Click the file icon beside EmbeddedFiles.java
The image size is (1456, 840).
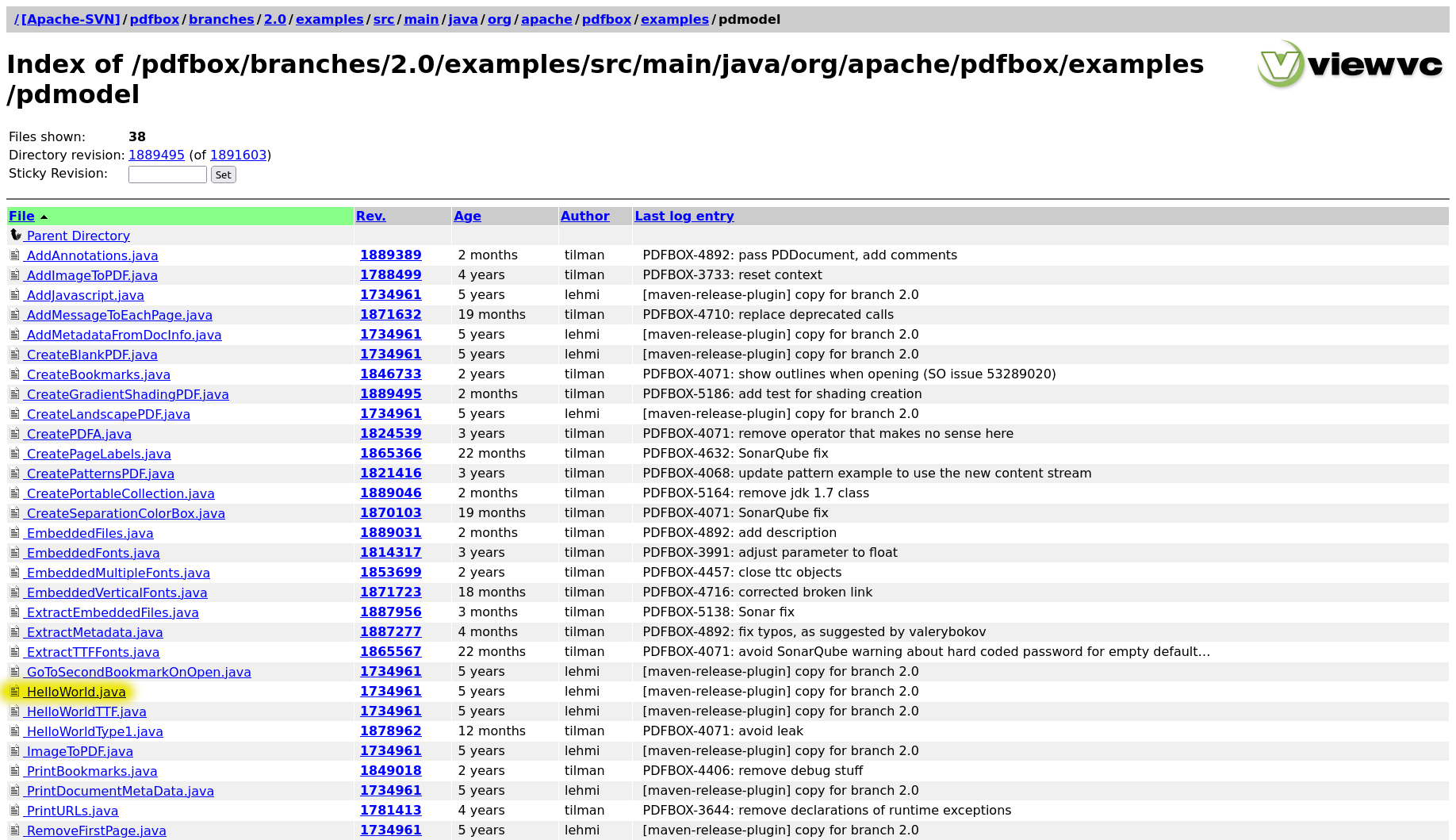tap(15, 532)
